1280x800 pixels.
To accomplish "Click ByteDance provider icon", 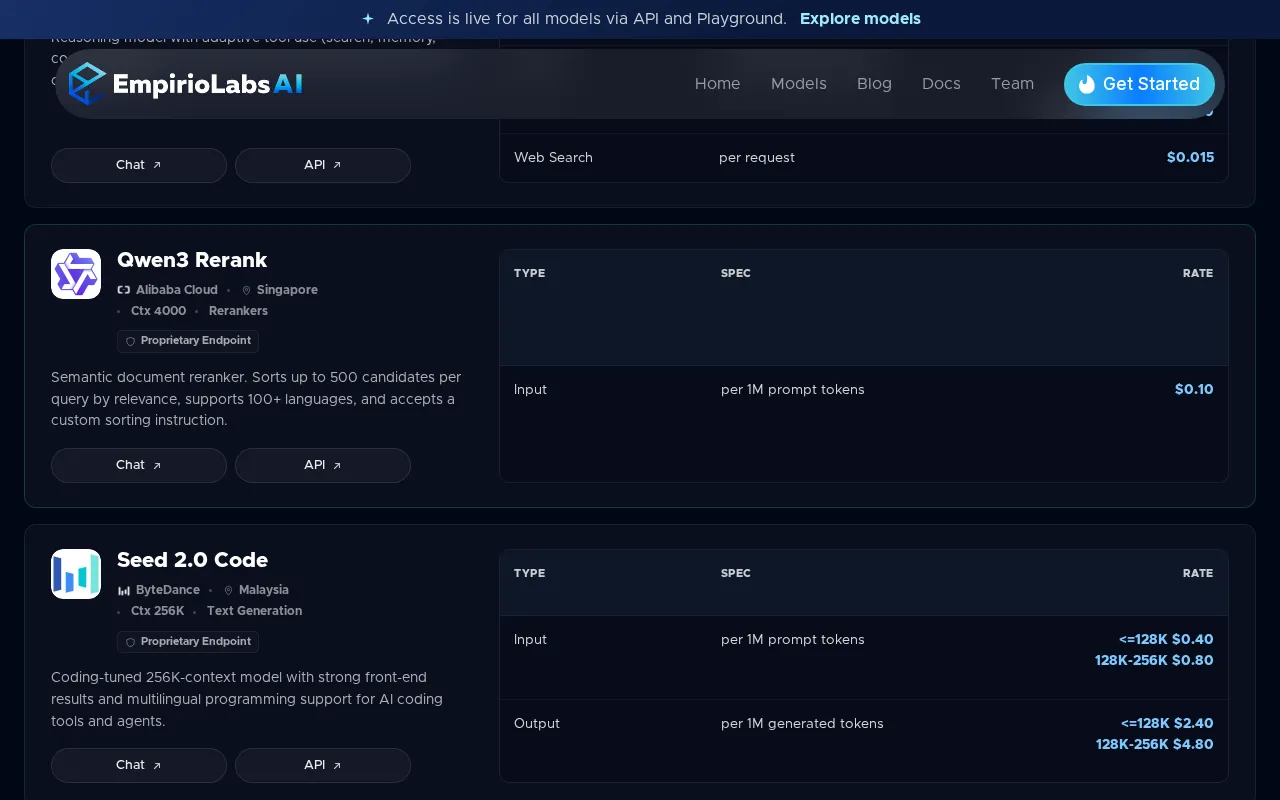I will [124, 590].
